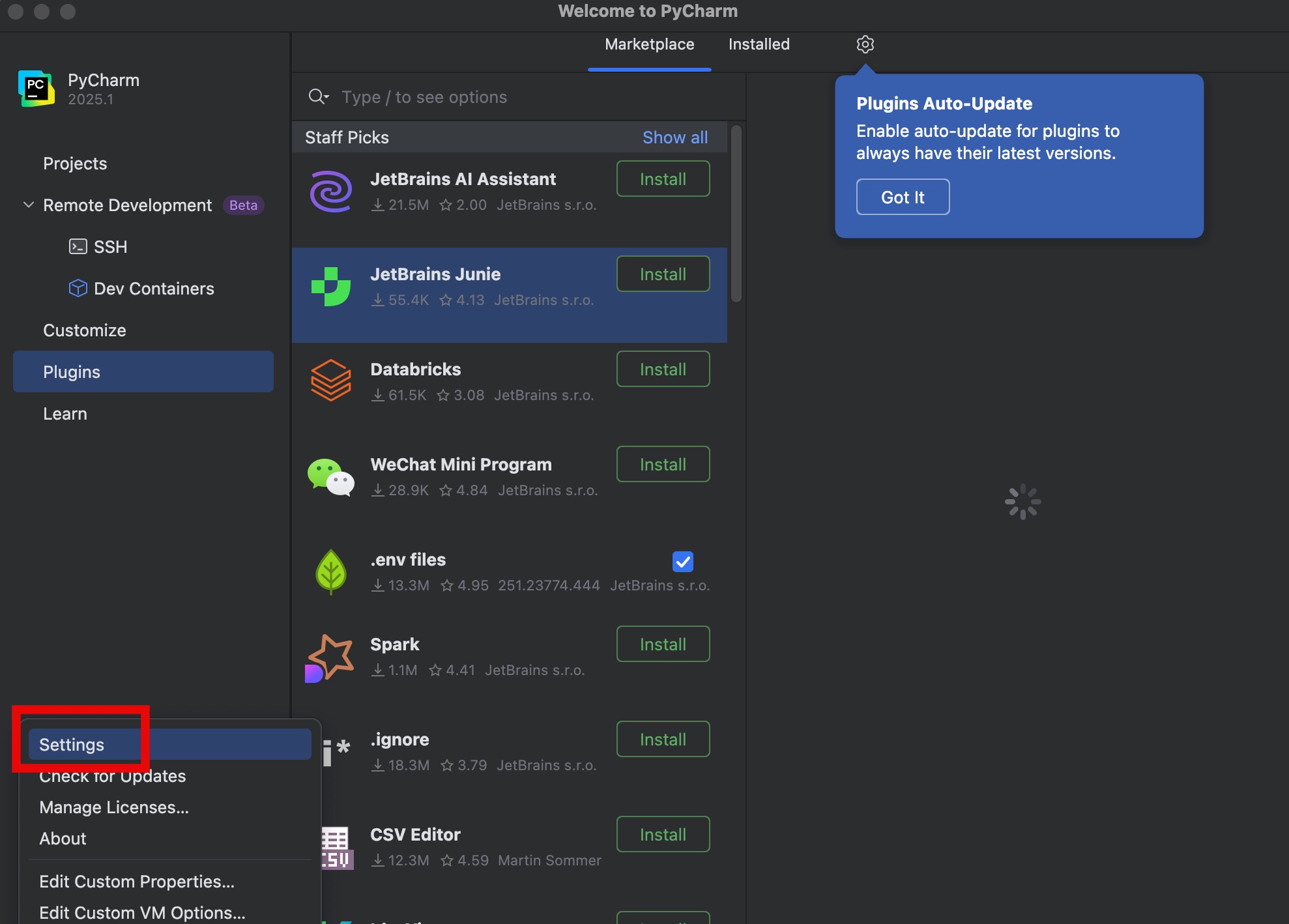This screenshot has height=924, width=1289.
Task: Install the CSV Editor plugin
Action: 662,834
